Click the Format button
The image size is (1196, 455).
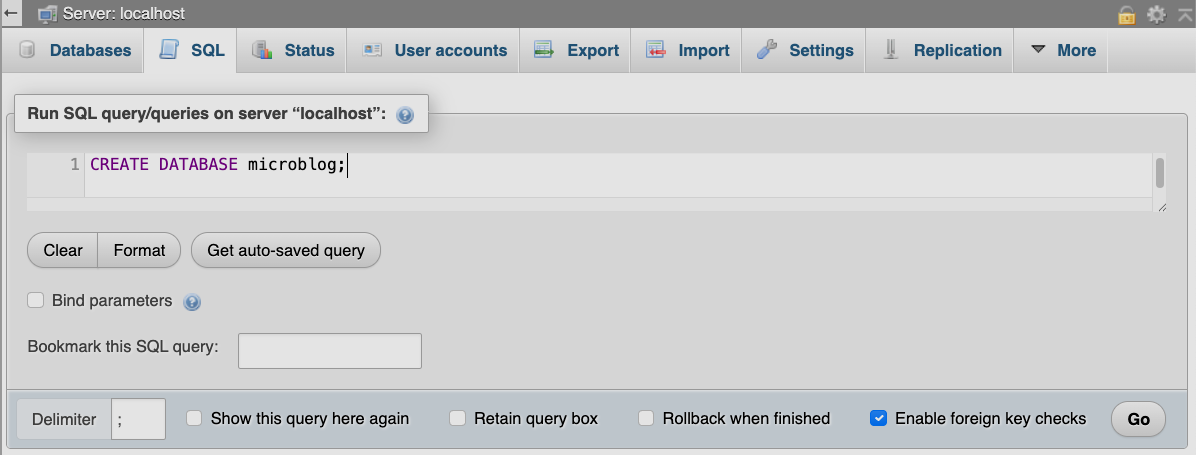click(139, 250)
